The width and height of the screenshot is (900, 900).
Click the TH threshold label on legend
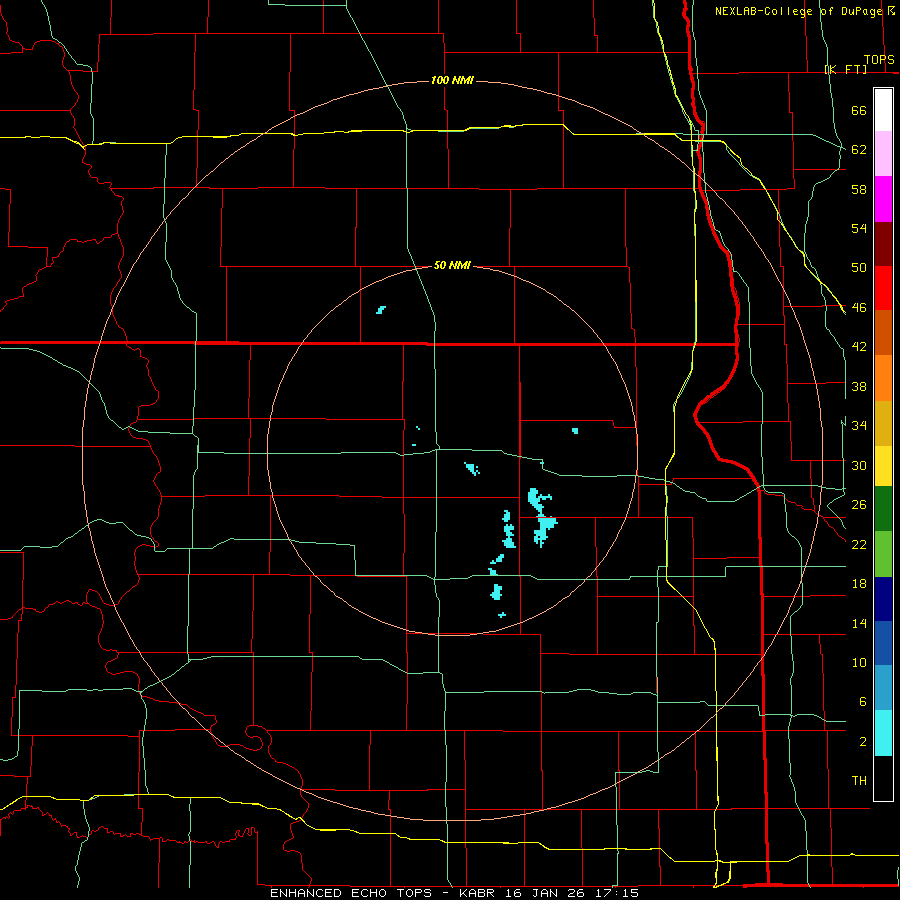(x=859, y=781)
